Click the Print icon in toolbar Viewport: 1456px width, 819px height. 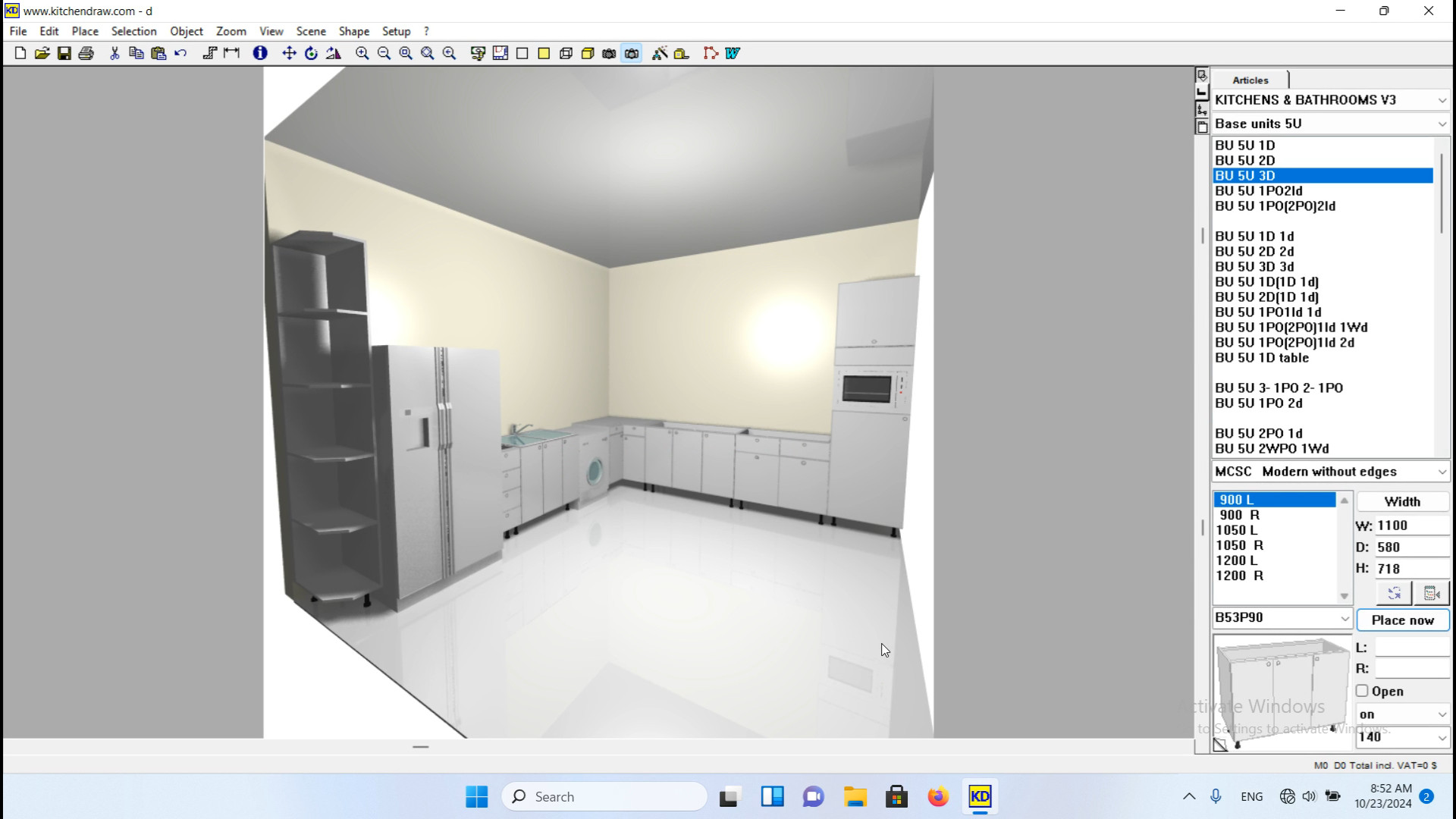click(86, 53)
